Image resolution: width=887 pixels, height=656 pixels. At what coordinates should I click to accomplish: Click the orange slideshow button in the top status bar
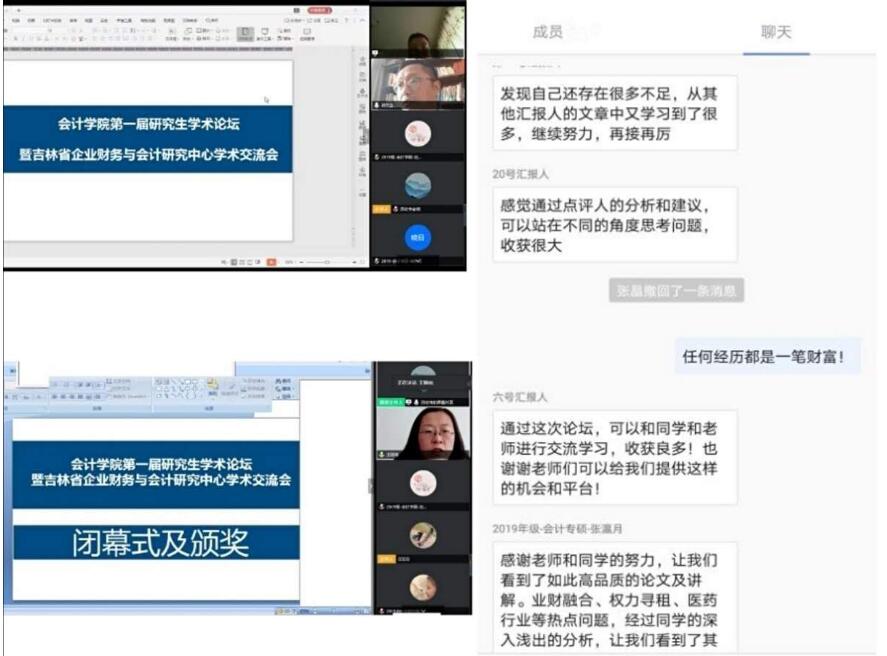click(269, 261)
